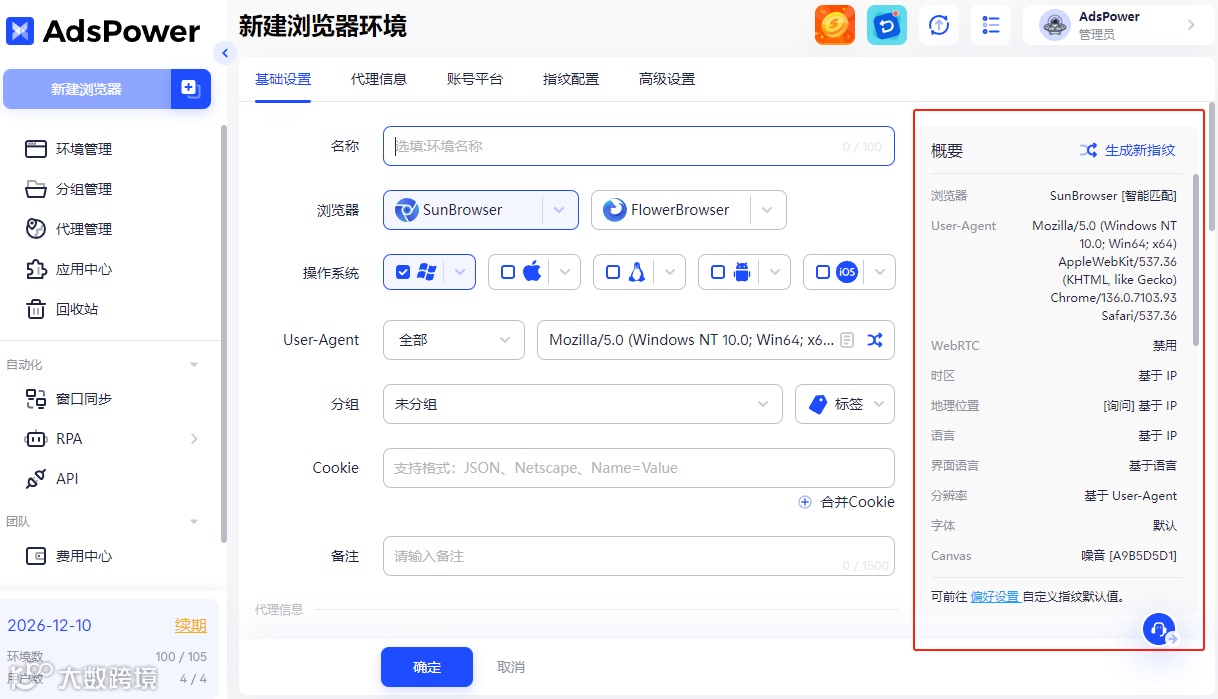Toggle the Windows OS checkbox
Viewport: 1218px width, 699px height.
click(403, 272)
